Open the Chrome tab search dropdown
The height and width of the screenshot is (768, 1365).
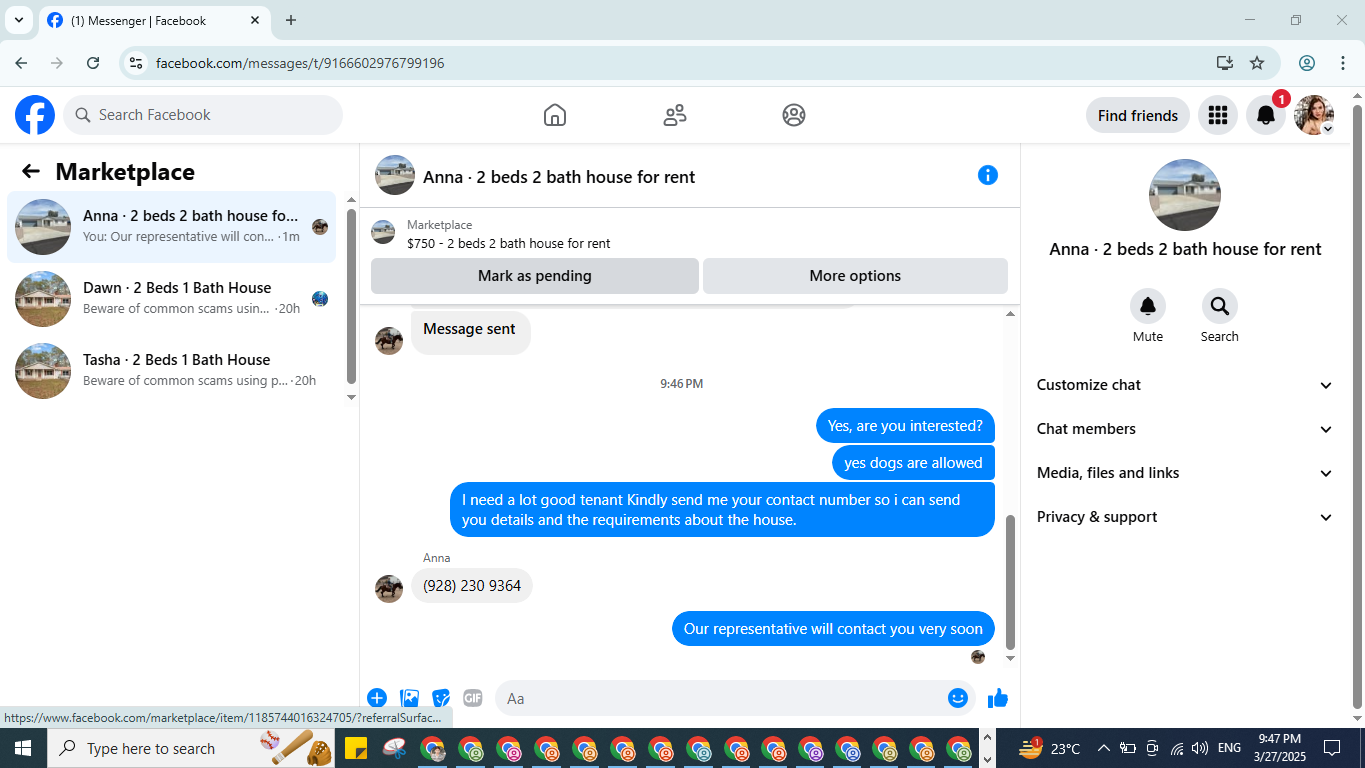coord(18,20)
